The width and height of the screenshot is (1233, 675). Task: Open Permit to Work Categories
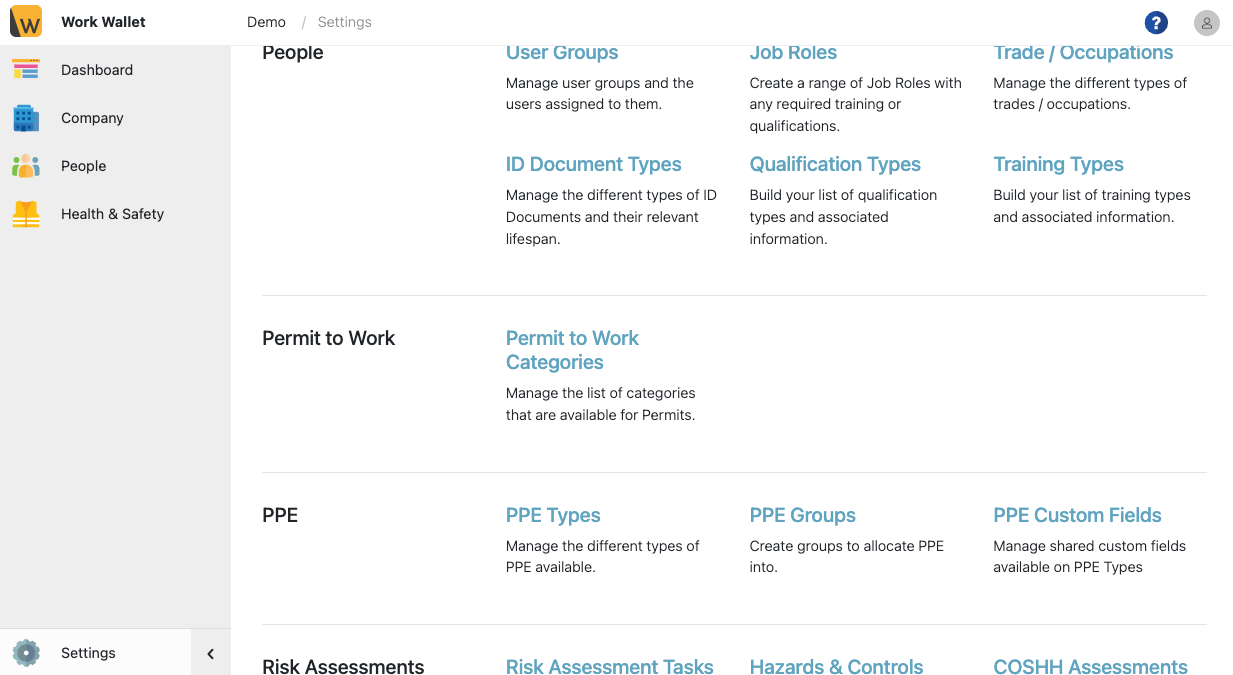coord(572,350)
